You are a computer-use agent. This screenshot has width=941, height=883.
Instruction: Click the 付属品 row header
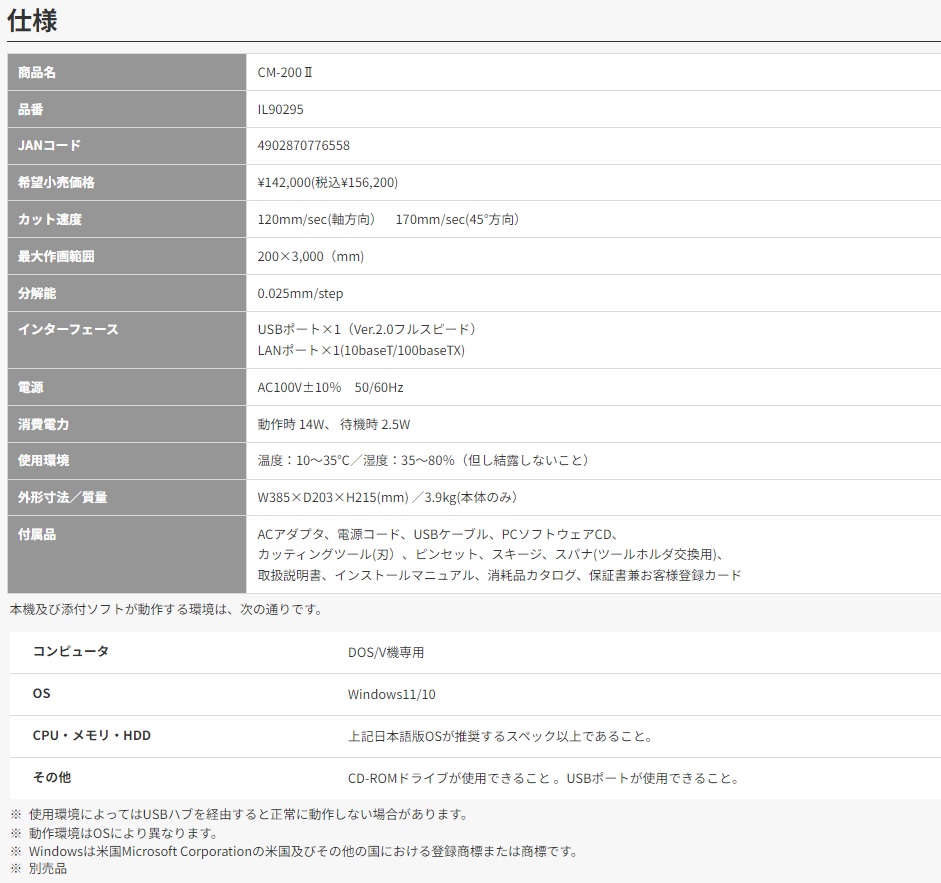[37, 534]
